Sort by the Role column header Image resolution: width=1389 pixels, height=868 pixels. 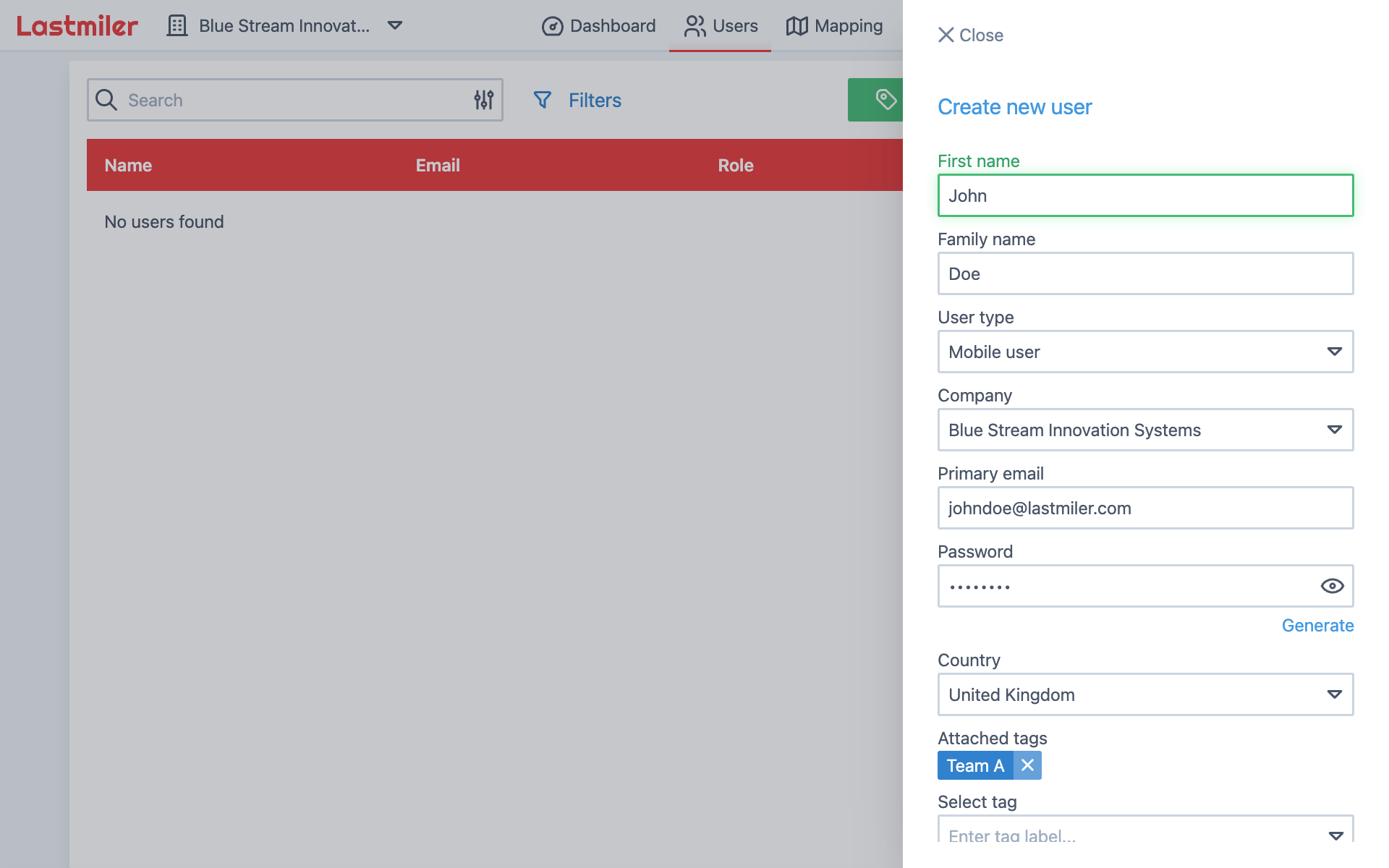[x=736, y=165]
